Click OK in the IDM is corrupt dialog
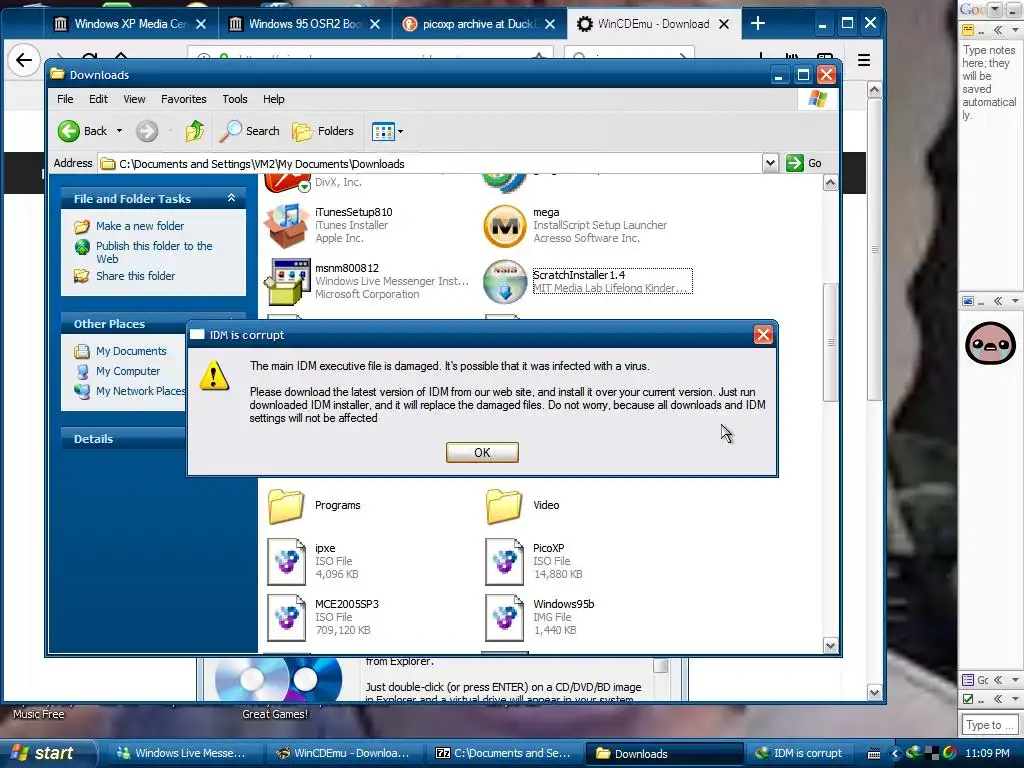1024x768 pixels. (482, 453)
